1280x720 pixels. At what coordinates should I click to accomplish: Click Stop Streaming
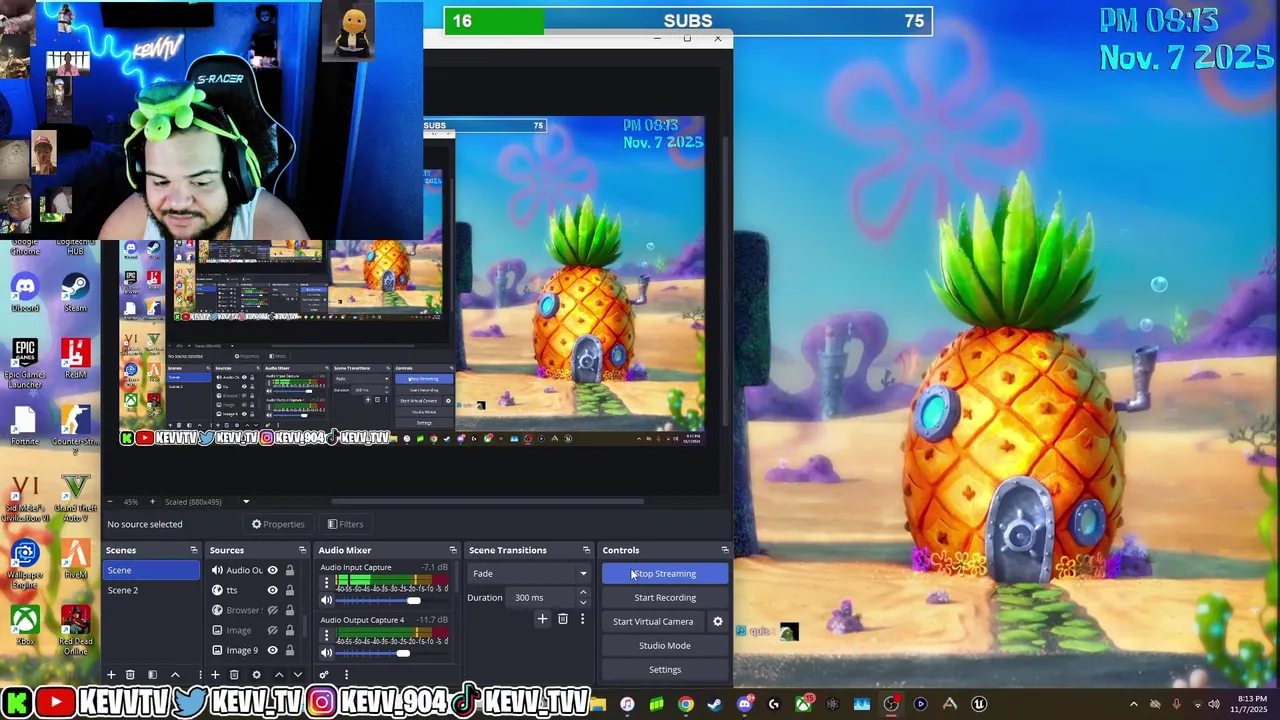pyautogui.click(x=665, y=574)
